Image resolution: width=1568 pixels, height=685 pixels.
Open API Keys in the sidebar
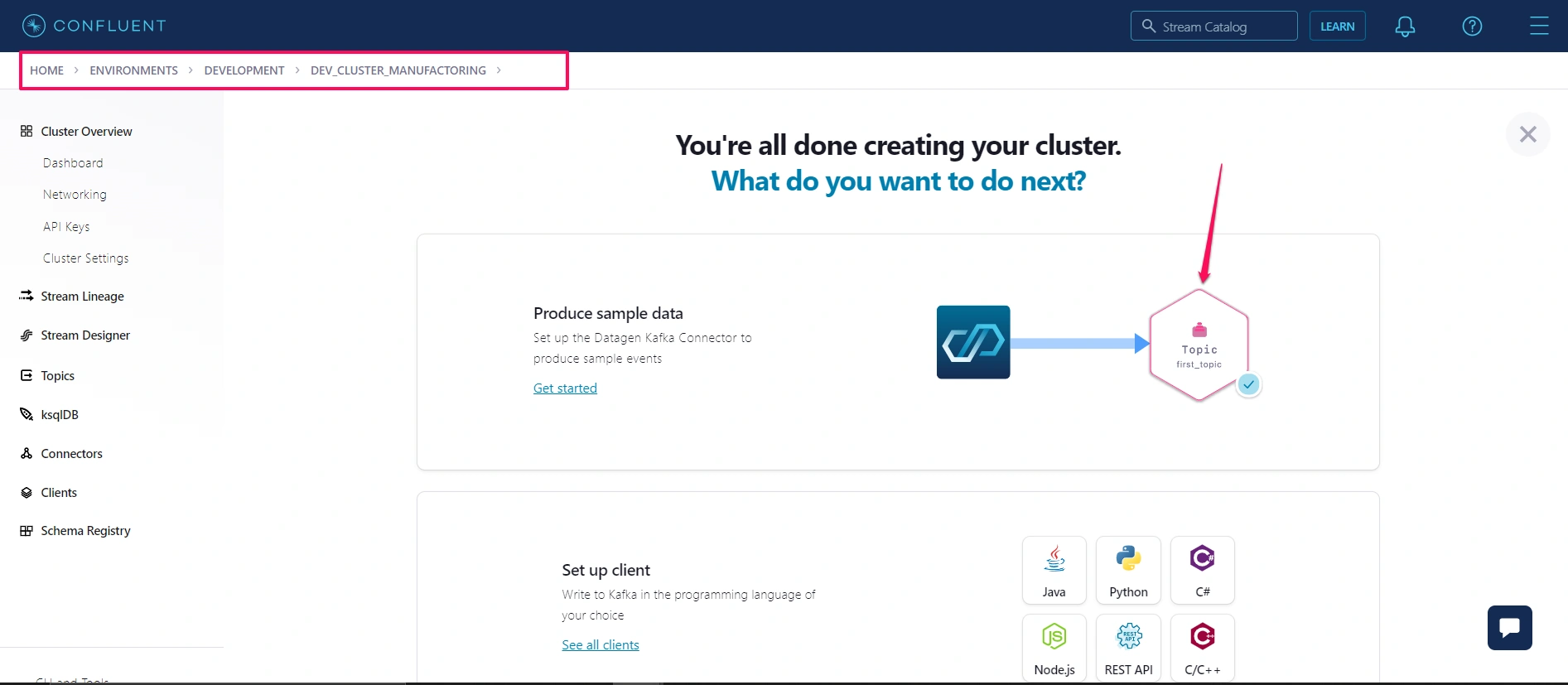(x=66, y=226)
